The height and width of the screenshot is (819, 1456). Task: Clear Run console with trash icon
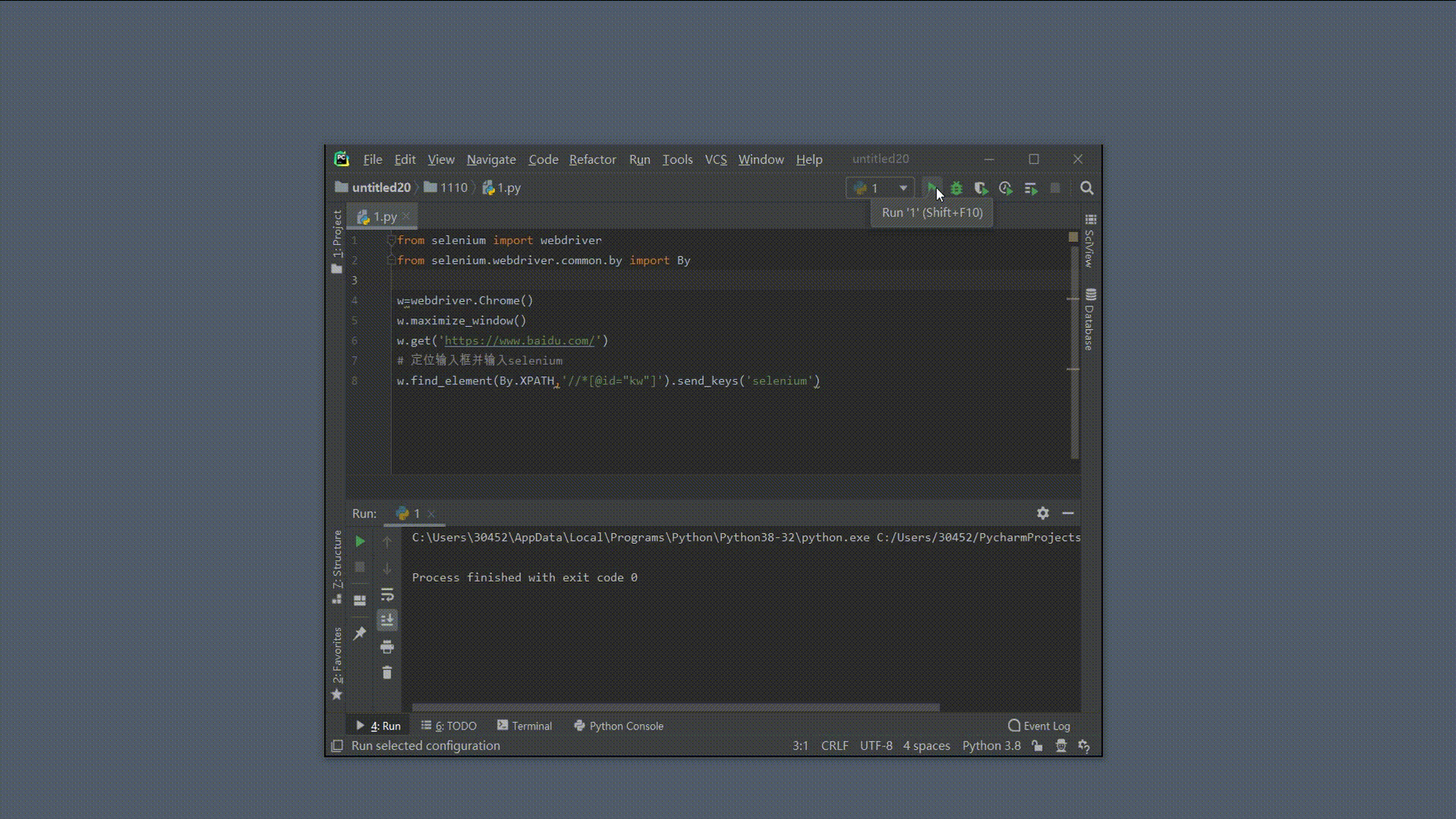387,673
